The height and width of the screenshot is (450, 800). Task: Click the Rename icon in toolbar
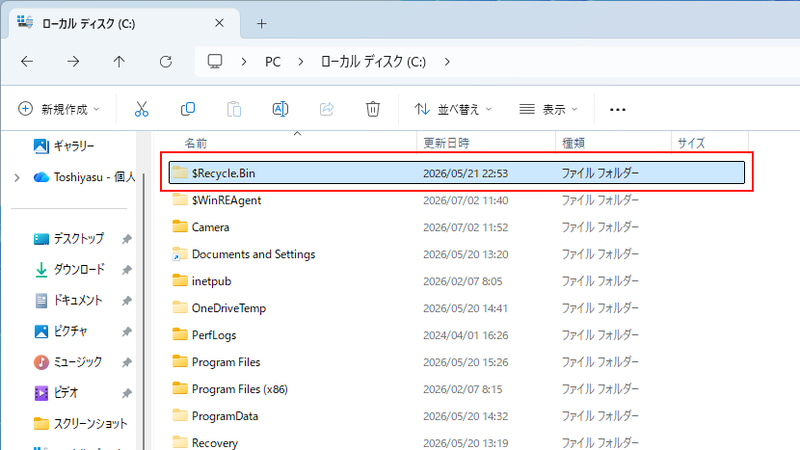coord(280,109)
